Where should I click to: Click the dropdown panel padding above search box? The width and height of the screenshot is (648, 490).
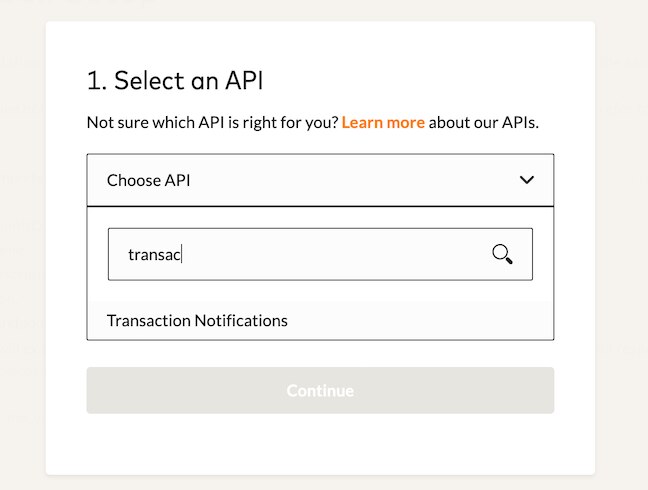click(320, 217)
